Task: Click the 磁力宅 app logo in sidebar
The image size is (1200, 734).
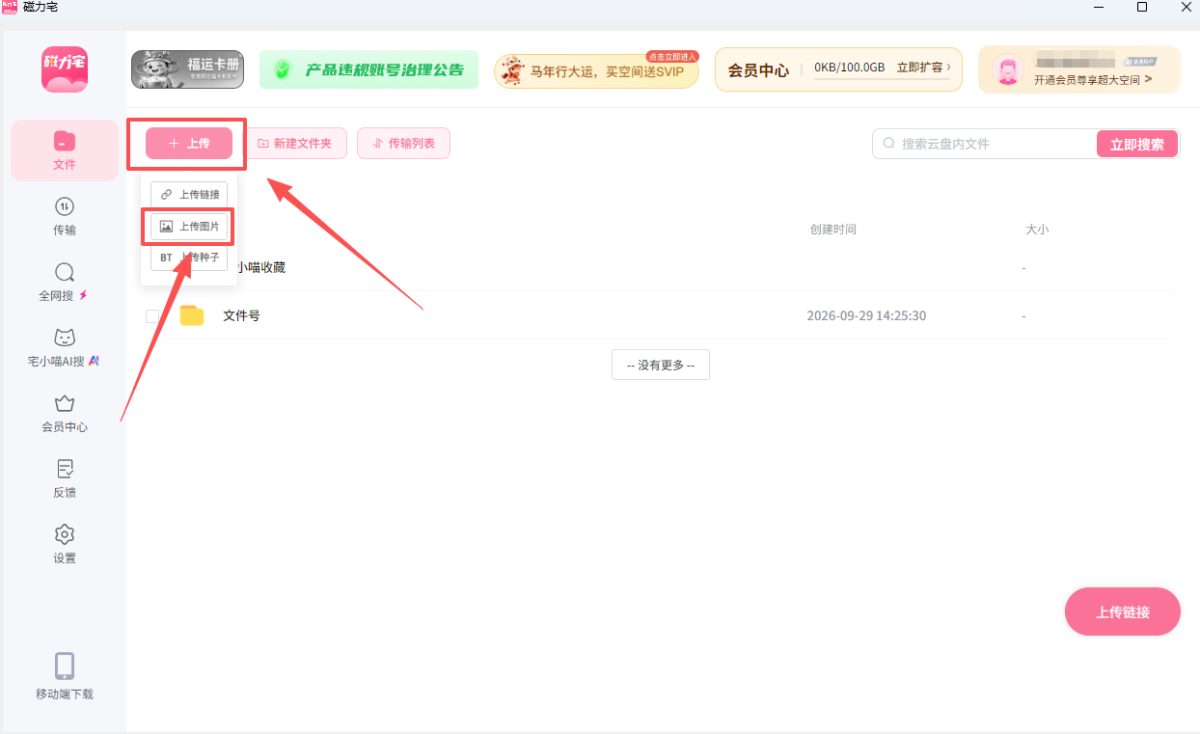Action: click(65, 71)
